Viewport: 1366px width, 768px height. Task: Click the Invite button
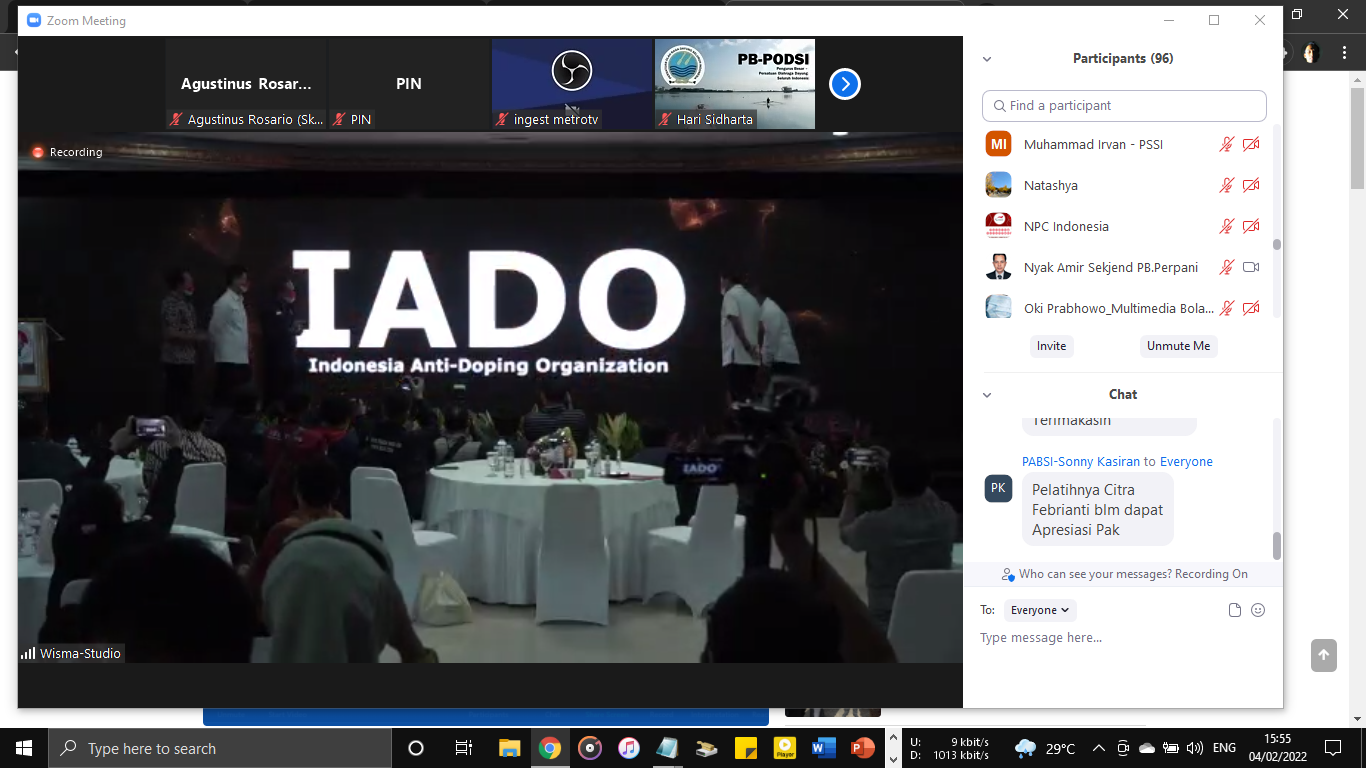pos(1051,346)
